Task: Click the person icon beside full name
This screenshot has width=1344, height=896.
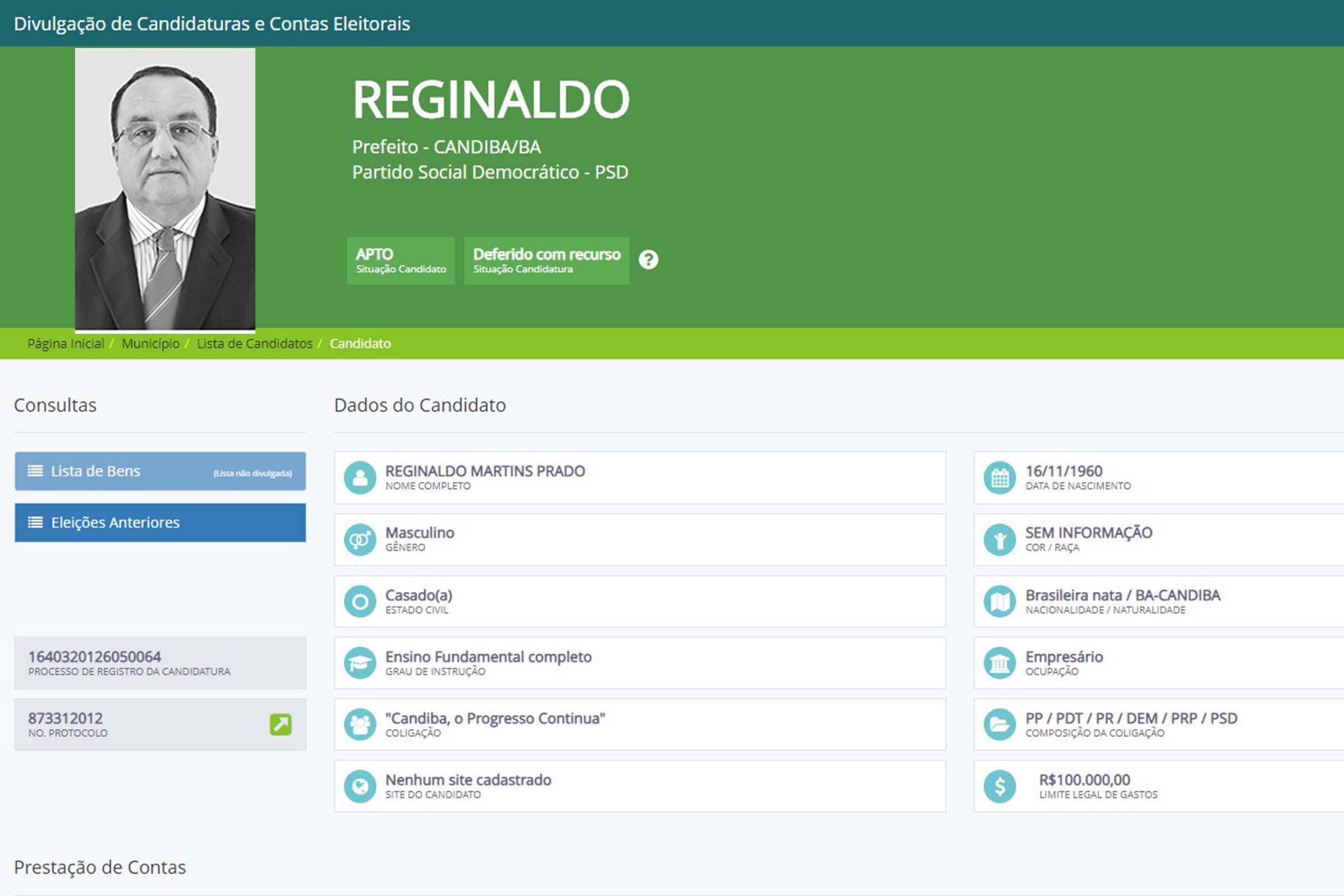Action: pos(360,478)
